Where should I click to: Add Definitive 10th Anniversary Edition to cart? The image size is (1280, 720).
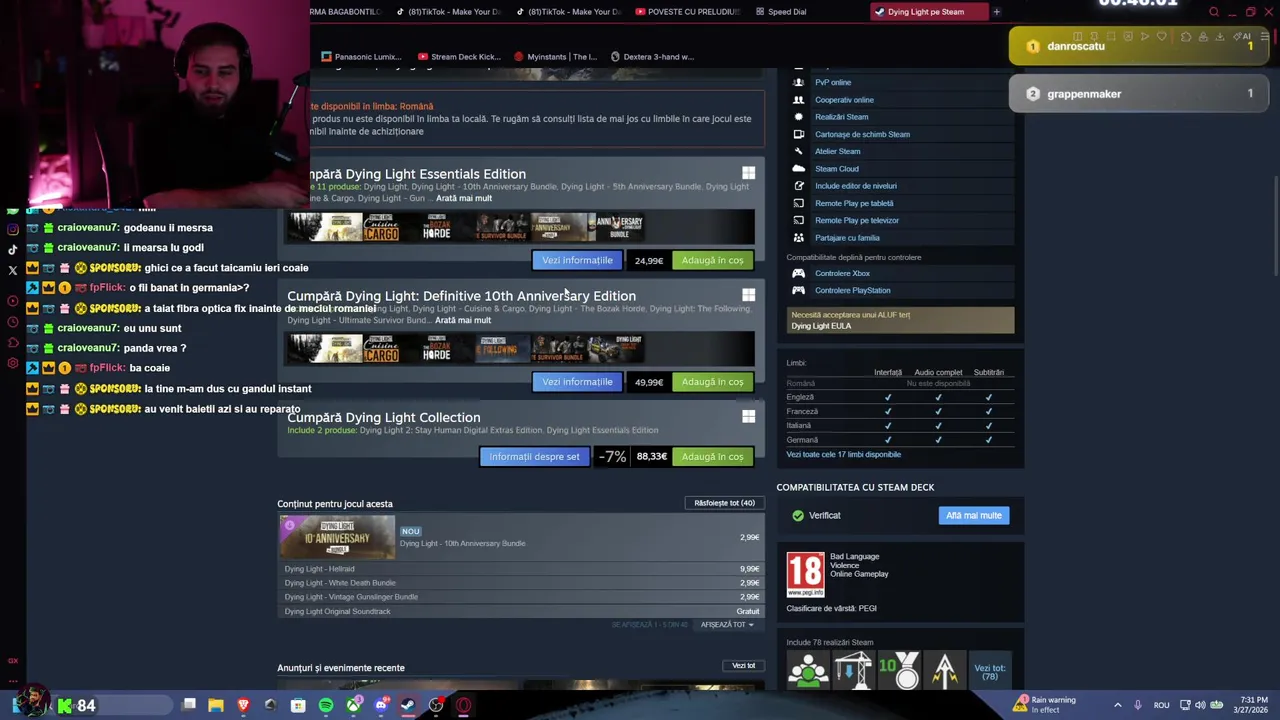click(x=712, y=382)
